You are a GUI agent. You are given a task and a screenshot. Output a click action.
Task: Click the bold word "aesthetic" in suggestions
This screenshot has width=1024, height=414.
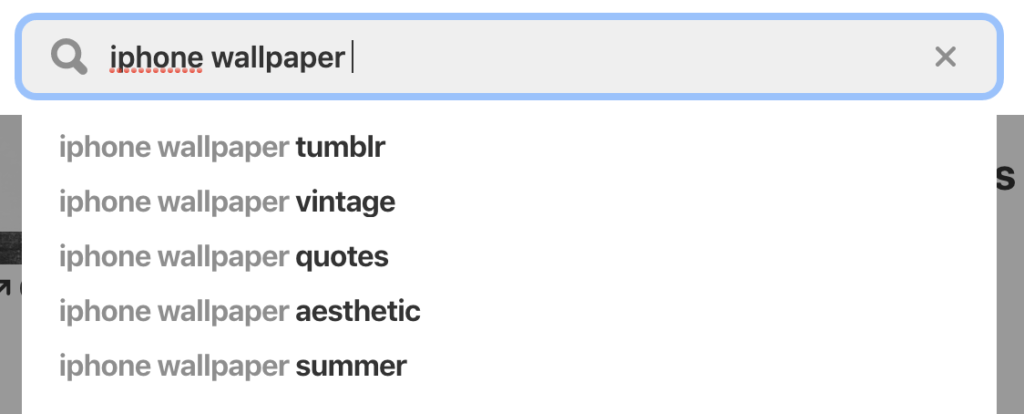[358, 311]
